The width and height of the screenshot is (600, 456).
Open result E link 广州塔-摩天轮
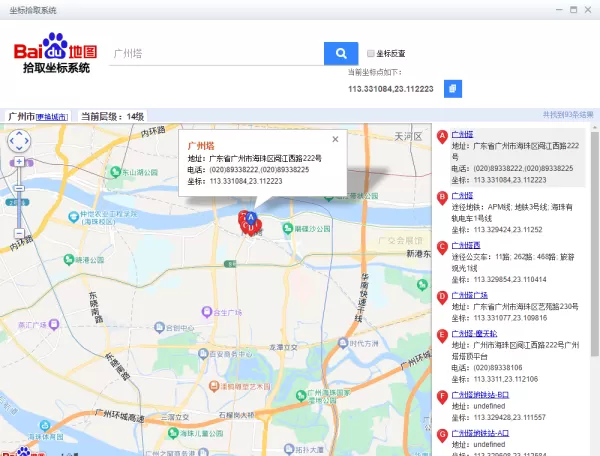coord(474,334)
